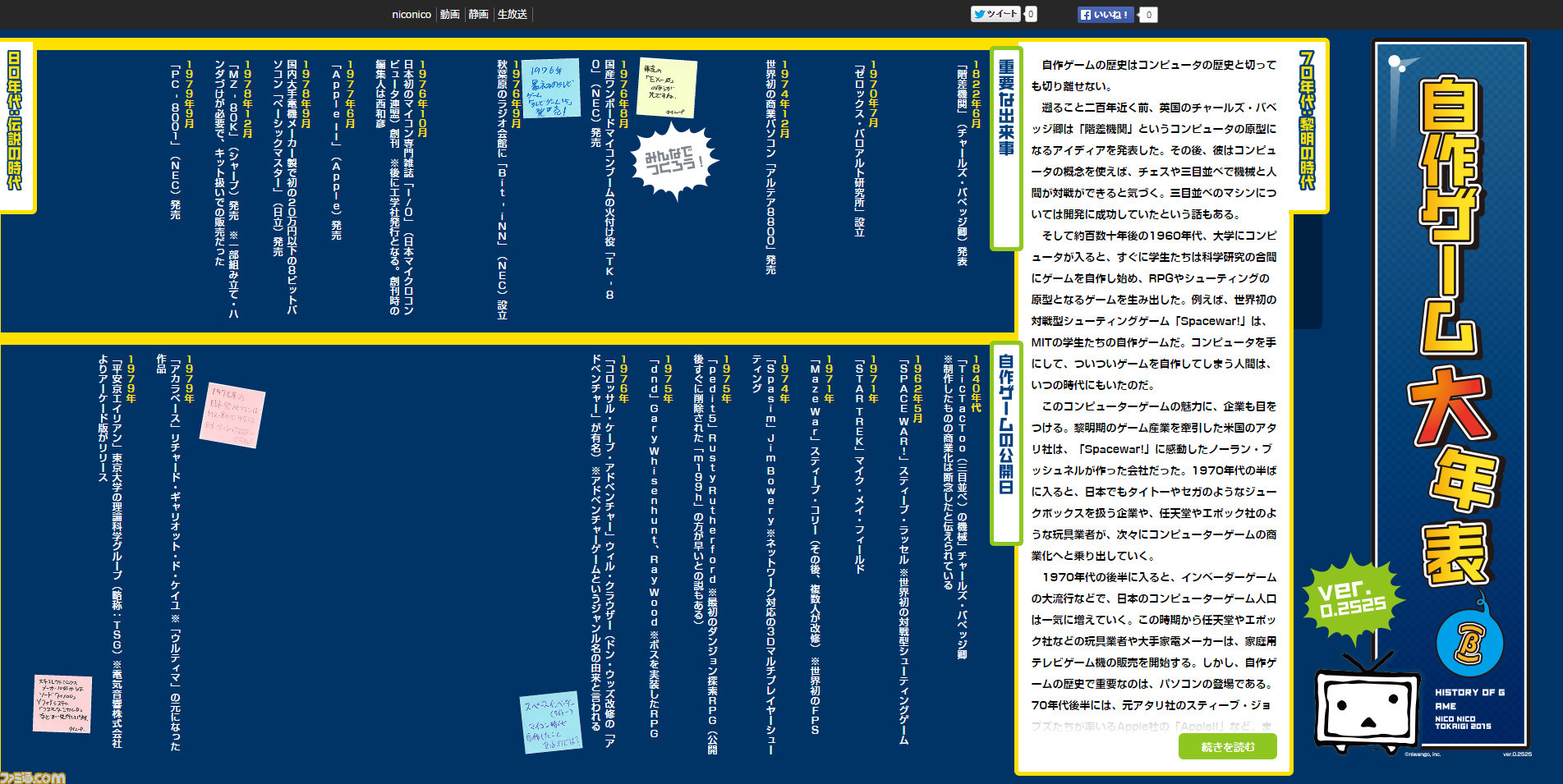Go to the 静画 section

(x=478, y=14)
